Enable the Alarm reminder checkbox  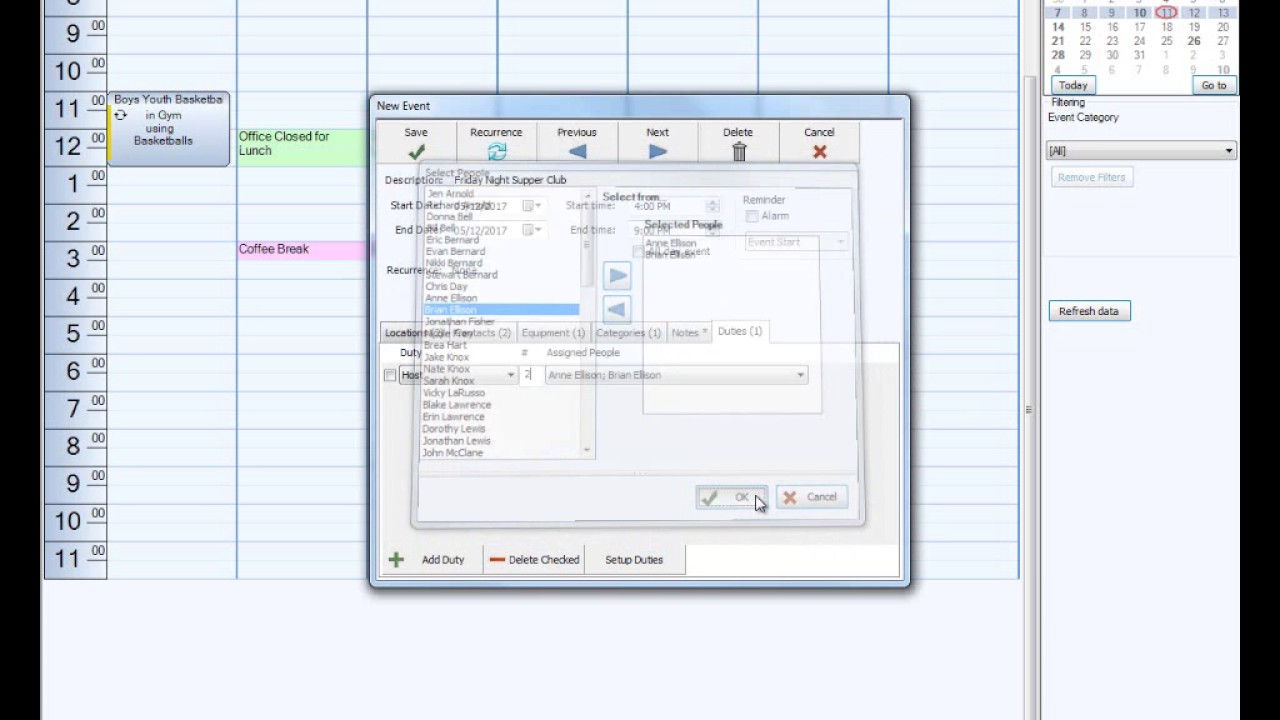[752, 216]
